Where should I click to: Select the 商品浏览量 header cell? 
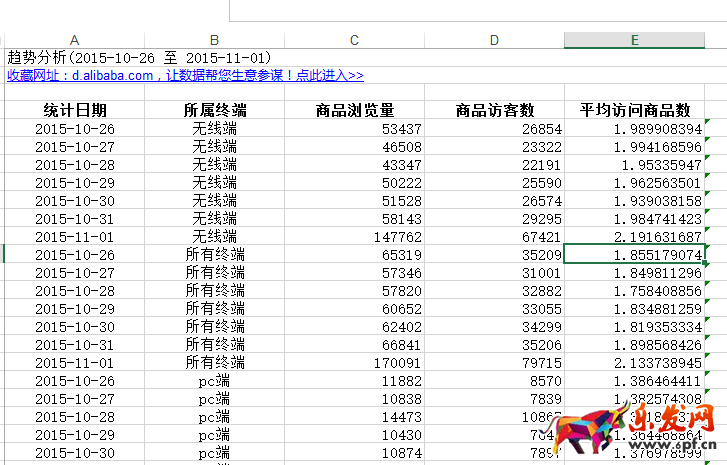354,110
